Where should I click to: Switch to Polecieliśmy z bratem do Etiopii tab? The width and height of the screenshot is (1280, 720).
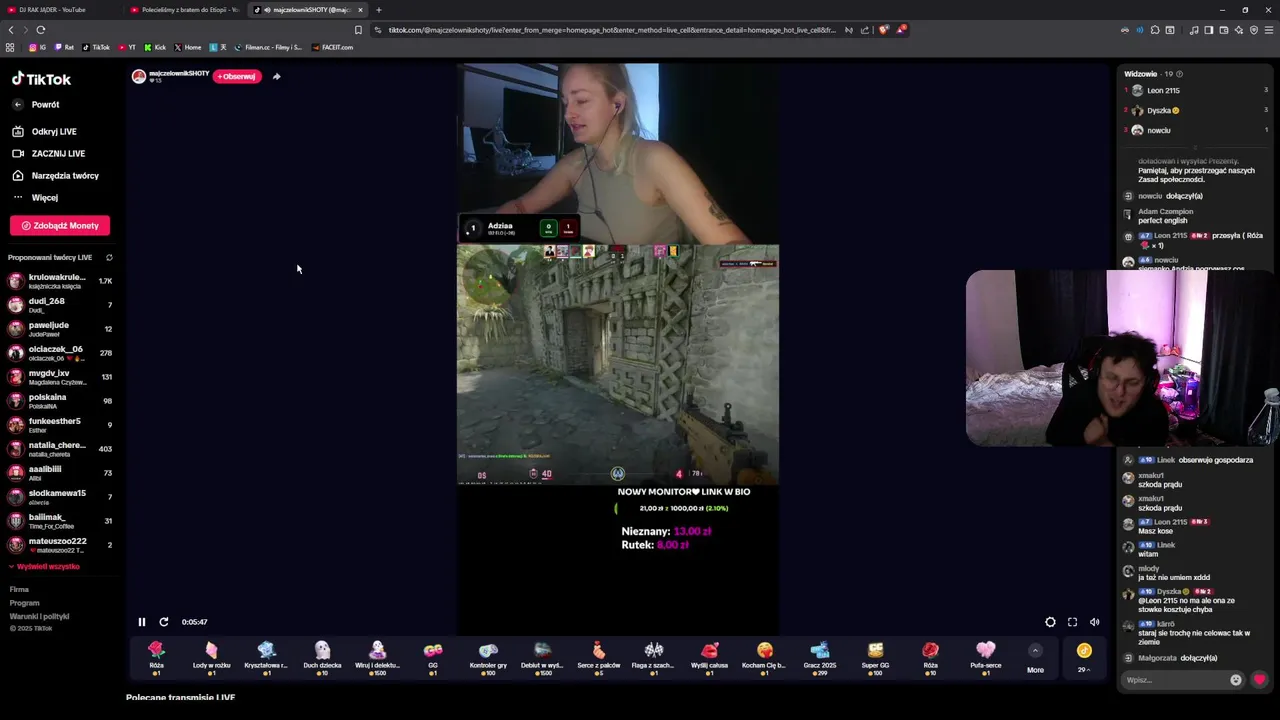click(183, 10)
